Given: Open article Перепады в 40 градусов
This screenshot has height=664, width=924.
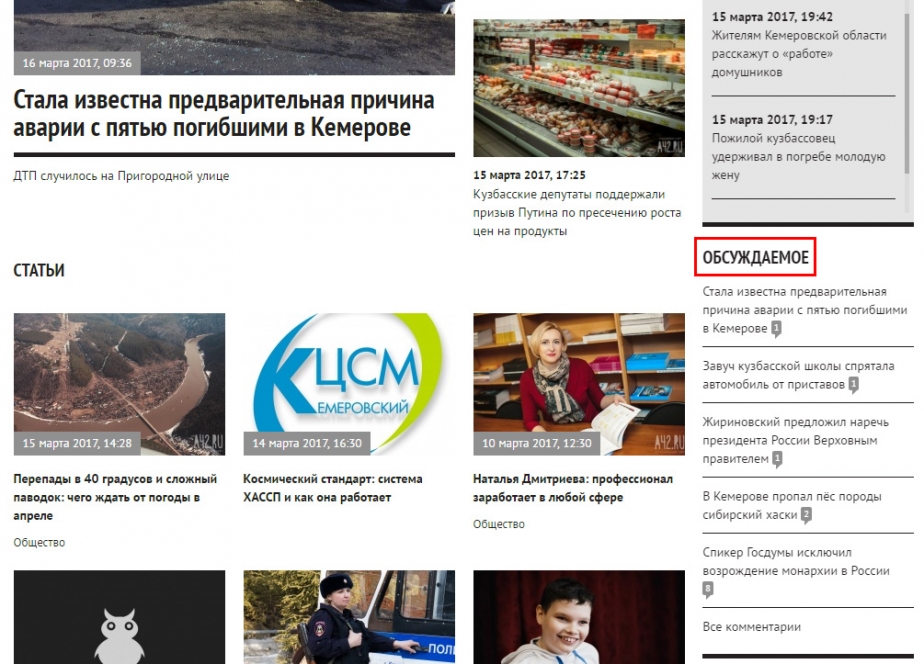Looking at the screenshot, I should 116,497.
